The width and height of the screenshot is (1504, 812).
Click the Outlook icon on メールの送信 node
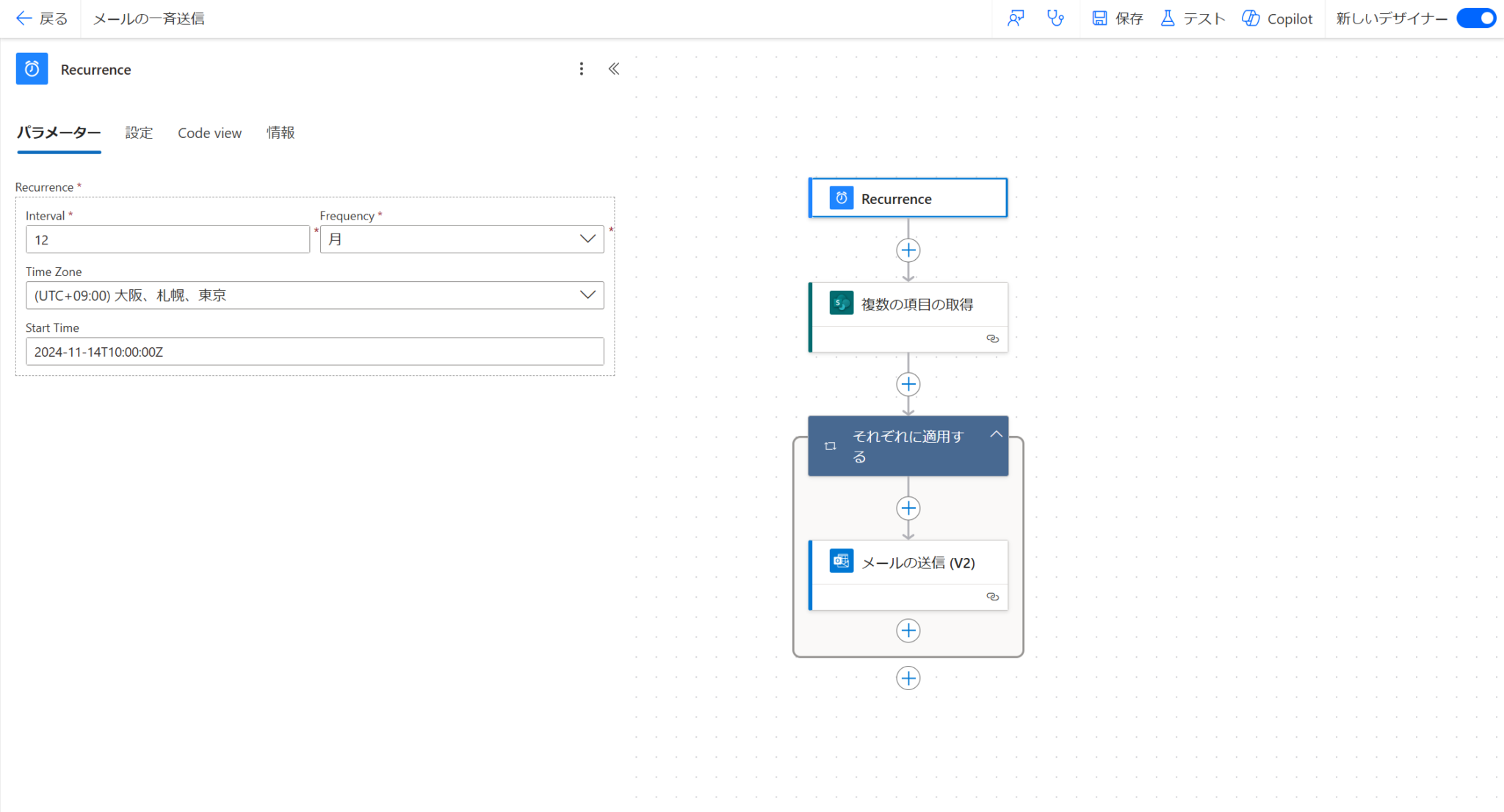tap(842, 562)
